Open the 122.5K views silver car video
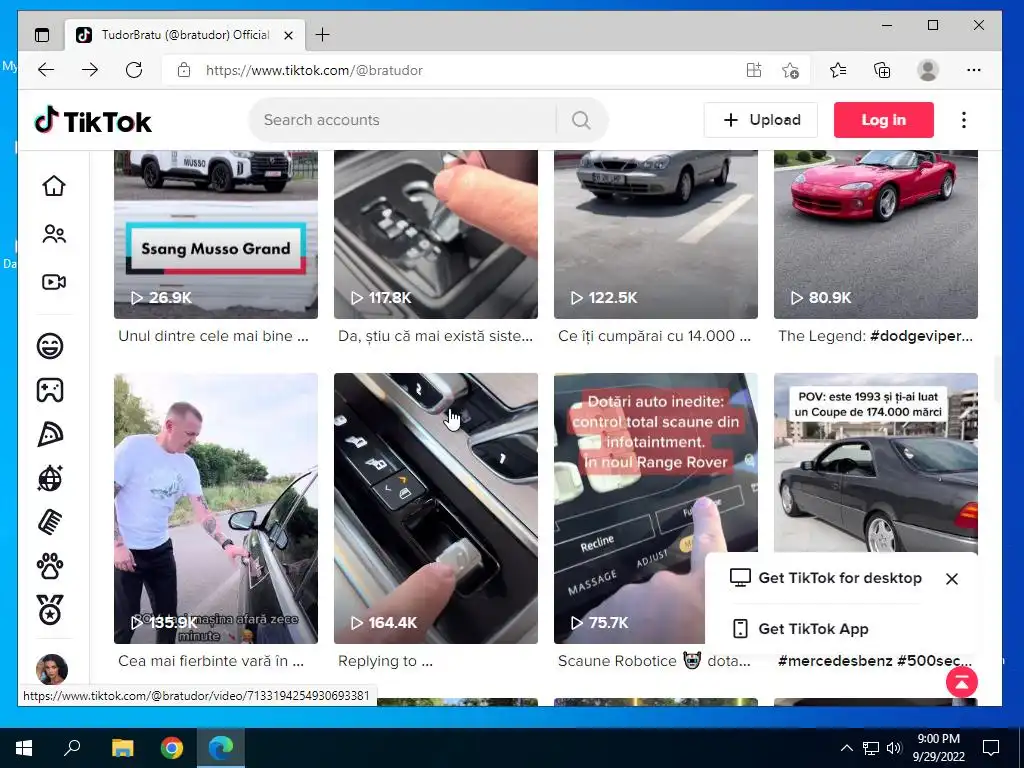The image size is (1024, 768). (656, 234)
